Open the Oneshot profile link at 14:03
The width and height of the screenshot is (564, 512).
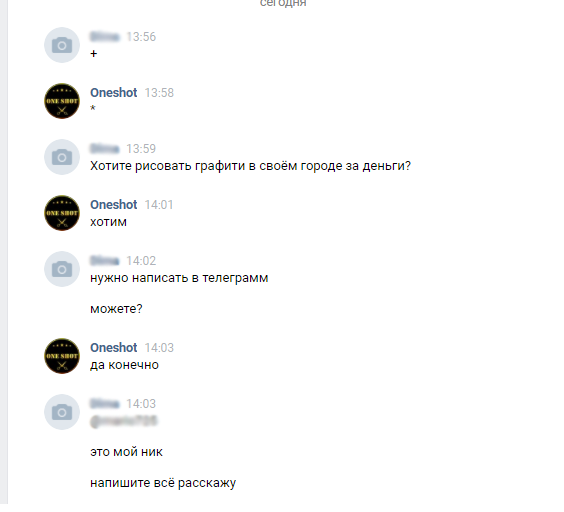[113, 348]
